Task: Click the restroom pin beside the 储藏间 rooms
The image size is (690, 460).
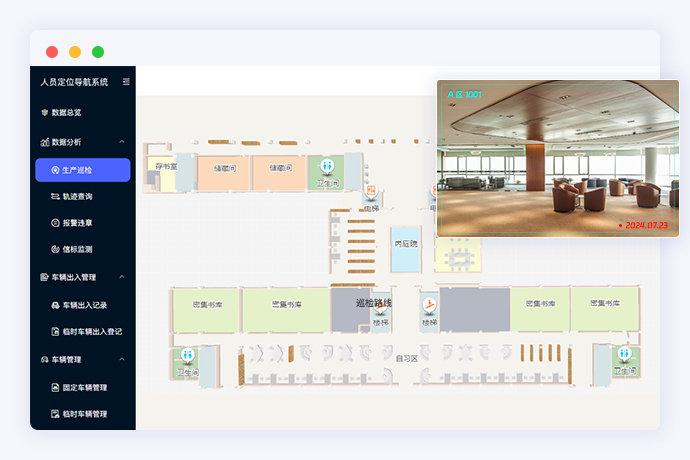Action: [327, 166]
